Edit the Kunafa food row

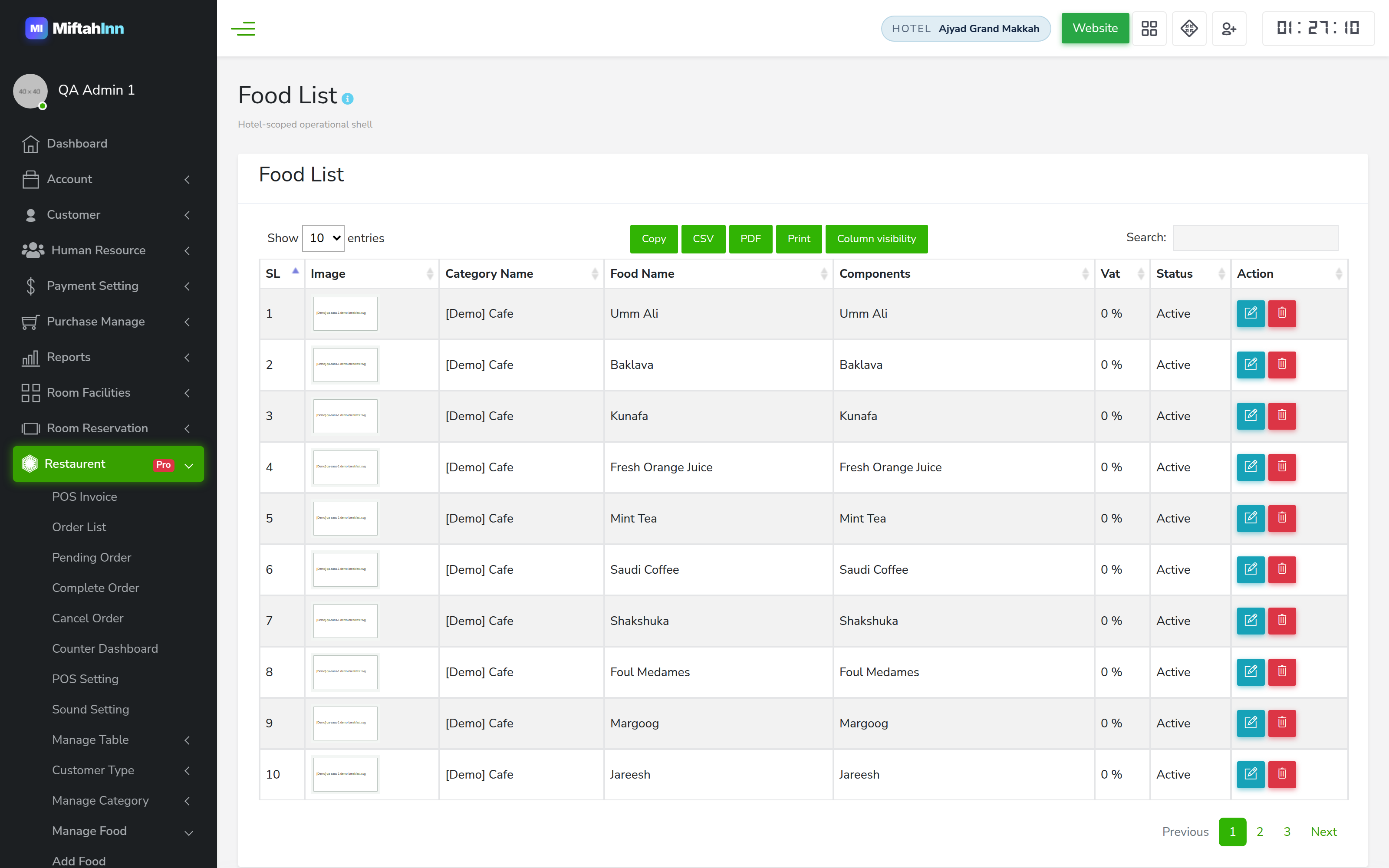coord(1251,416)
